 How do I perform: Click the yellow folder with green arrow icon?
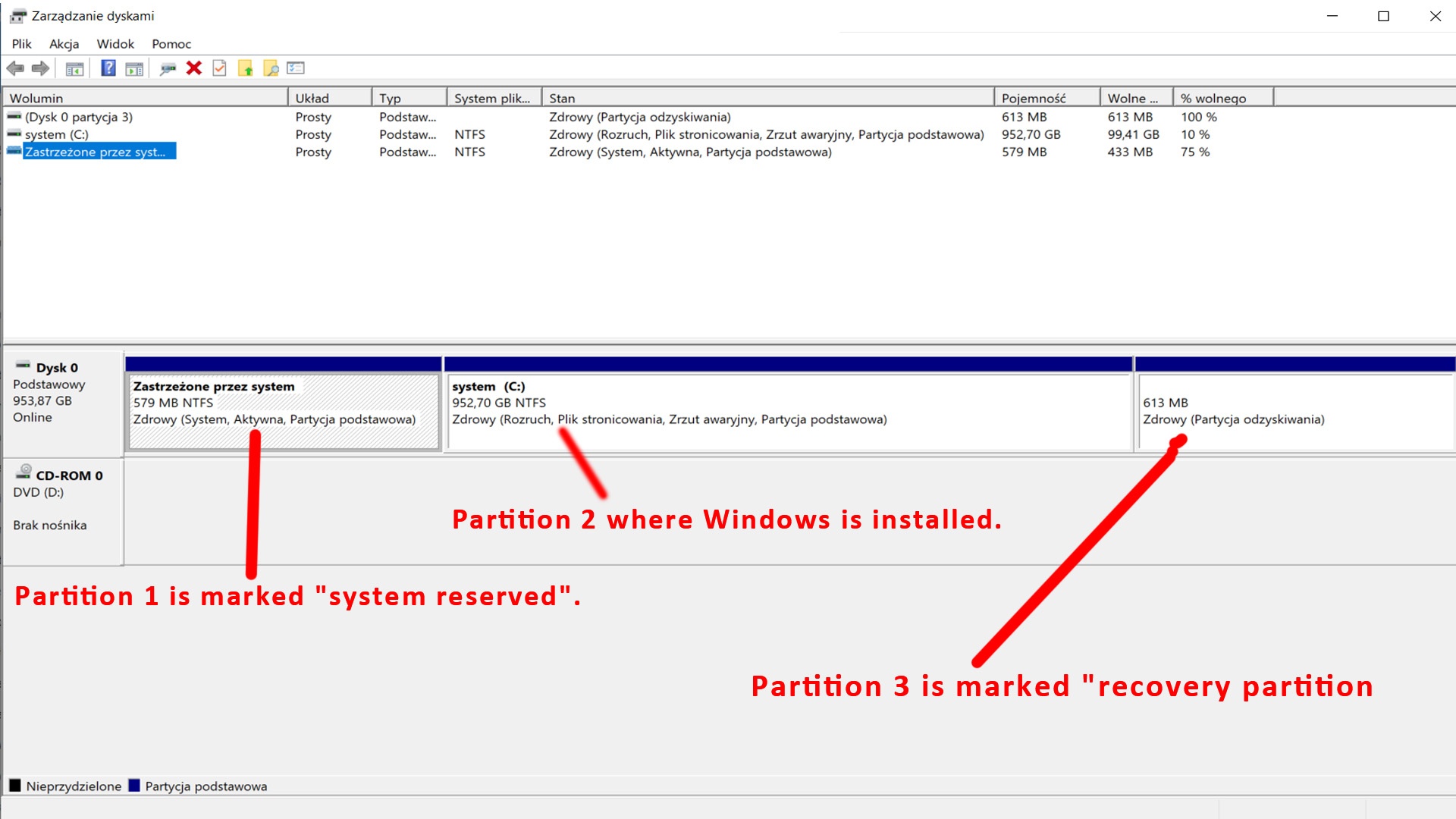246,68
